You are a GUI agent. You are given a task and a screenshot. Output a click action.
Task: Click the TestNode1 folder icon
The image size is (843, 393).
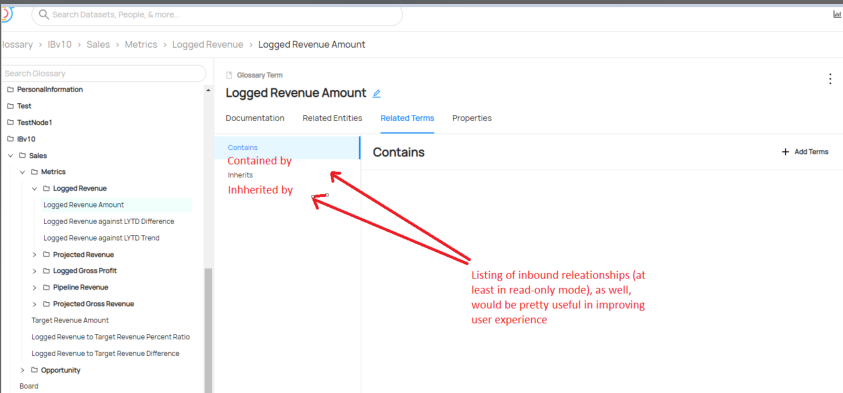(x=10, y=123)
